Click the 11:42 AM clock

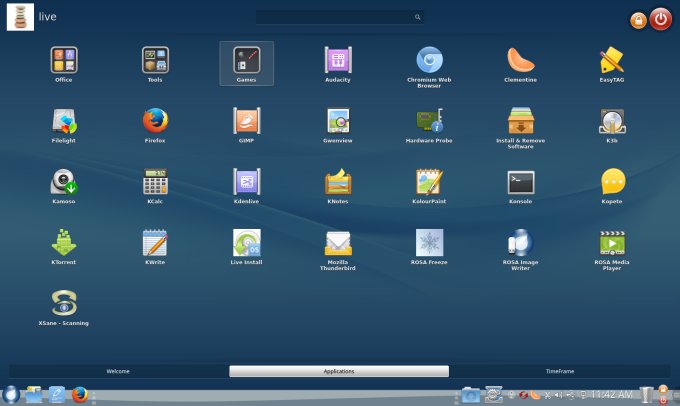pyautogui.click(x=611, y=394)
